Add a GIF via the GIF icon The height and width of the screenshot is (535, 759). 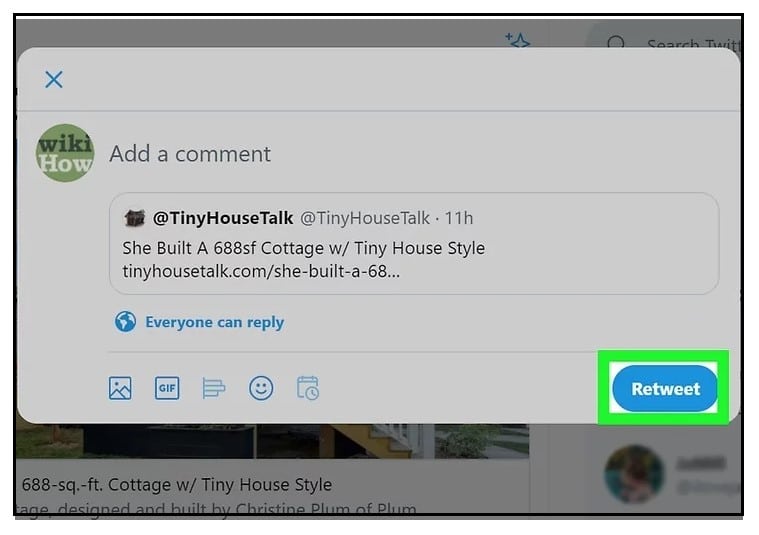click(167, 388)
